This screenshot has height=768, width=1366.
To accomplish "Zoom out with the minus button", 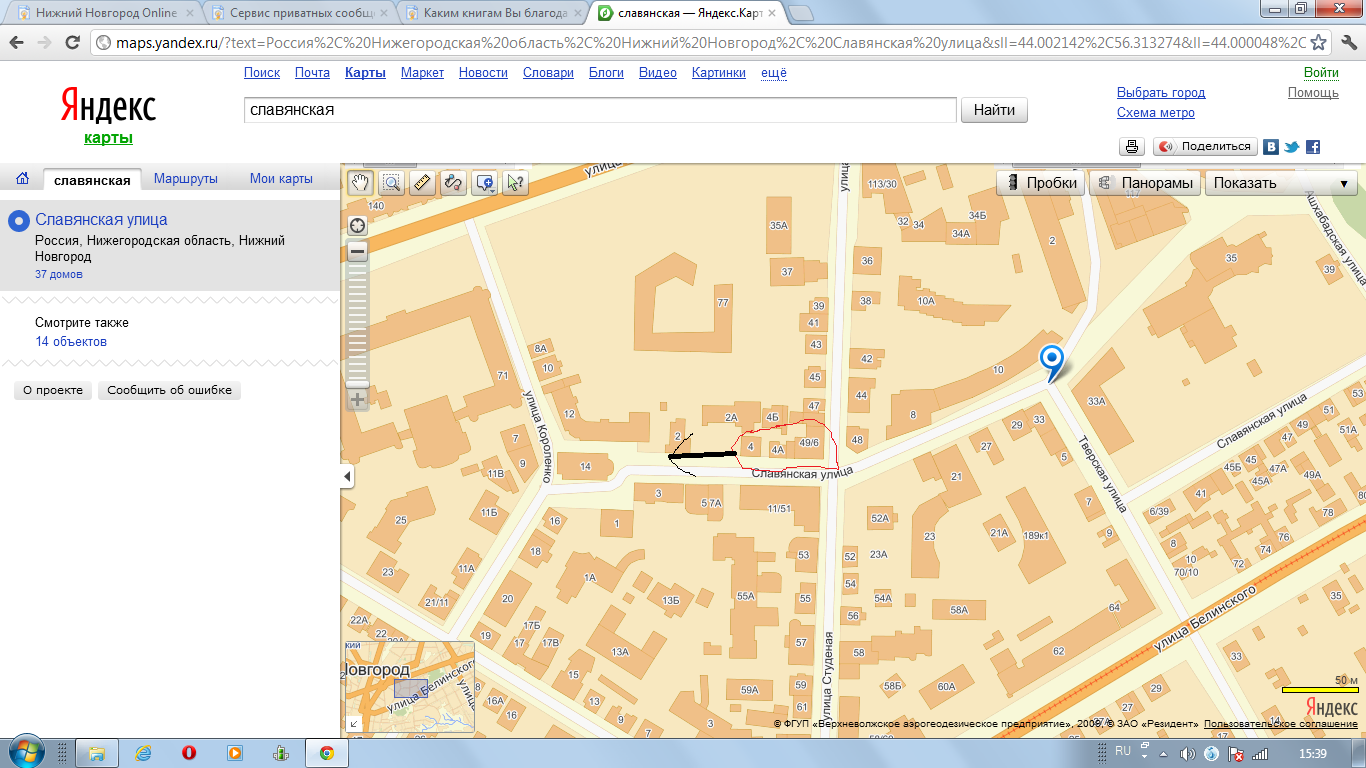I will [x=357, y=252].
